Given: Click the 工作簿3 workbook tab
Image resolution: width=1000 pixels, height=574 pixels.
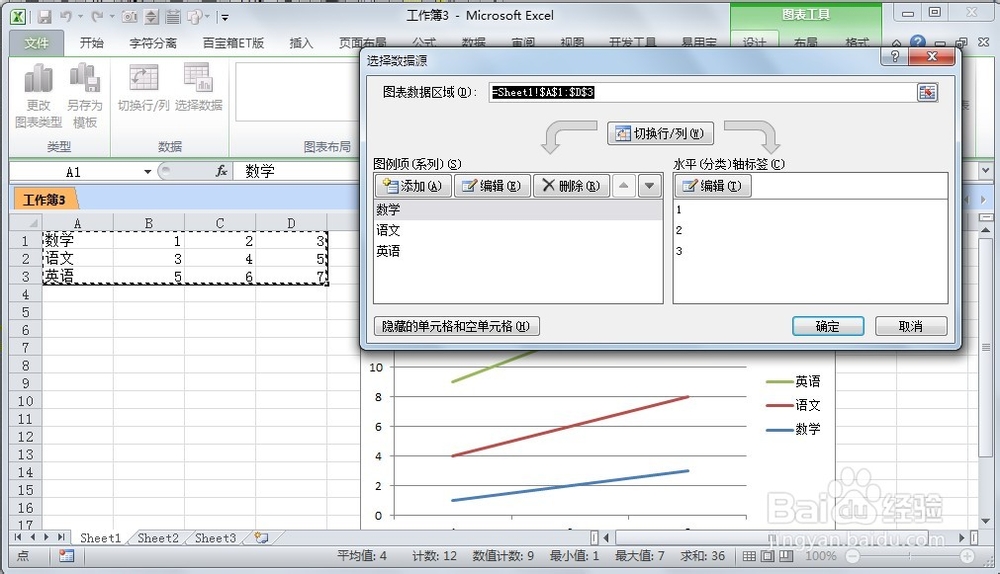Looking at the screenshot, I should point(45,200).
